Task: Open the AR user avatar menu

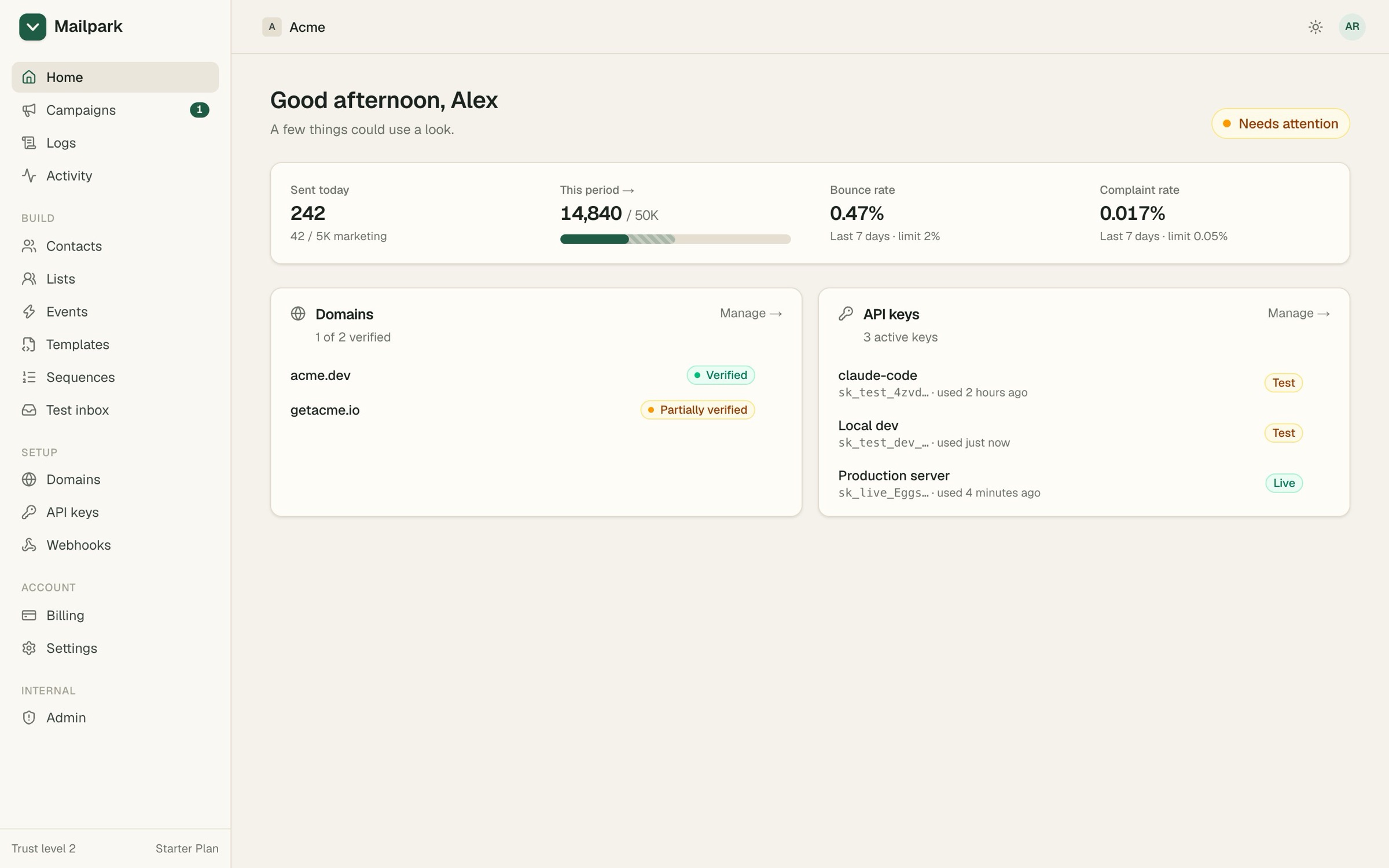Action: click(x=1352, y=27)
